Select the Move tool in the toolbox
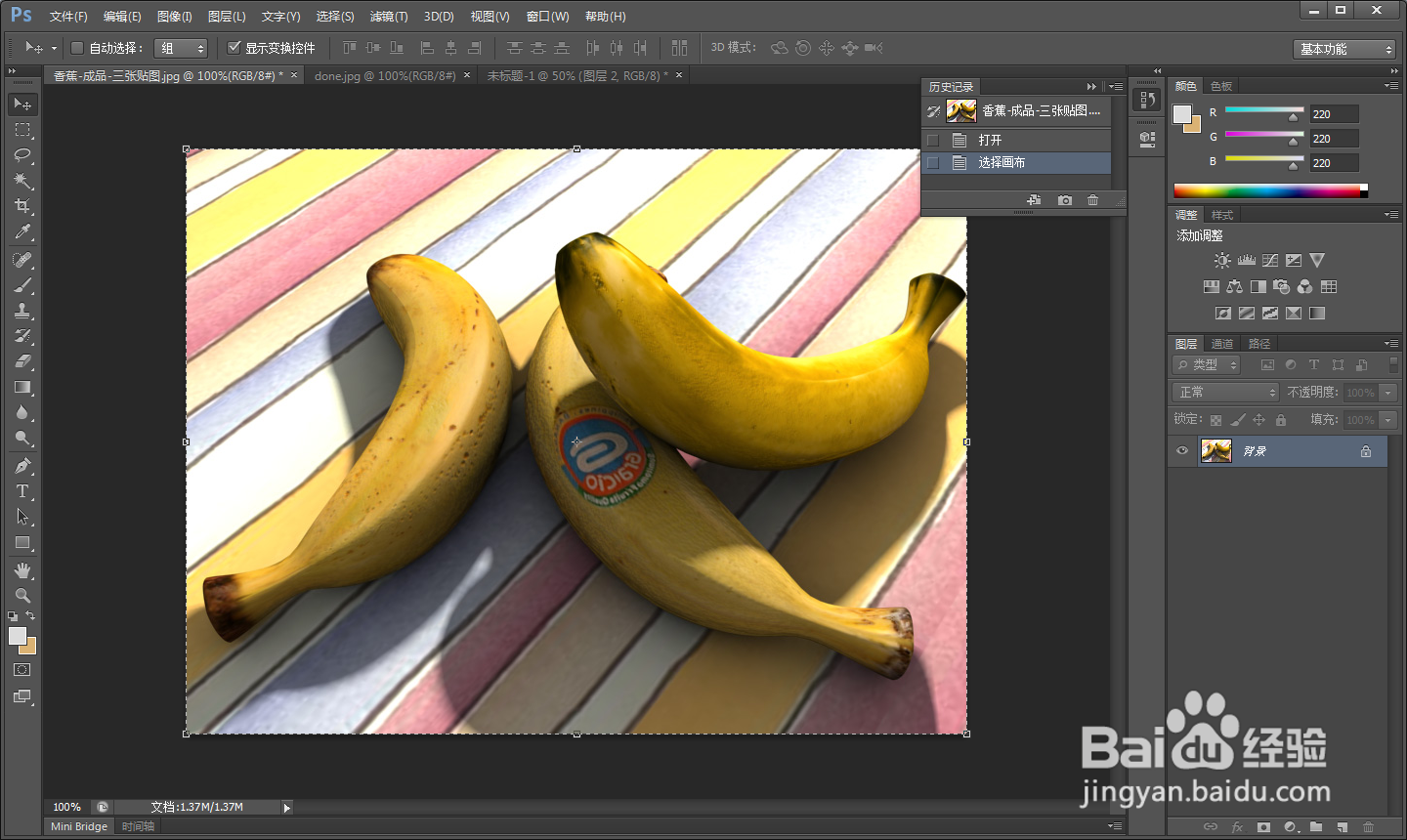 22,104
